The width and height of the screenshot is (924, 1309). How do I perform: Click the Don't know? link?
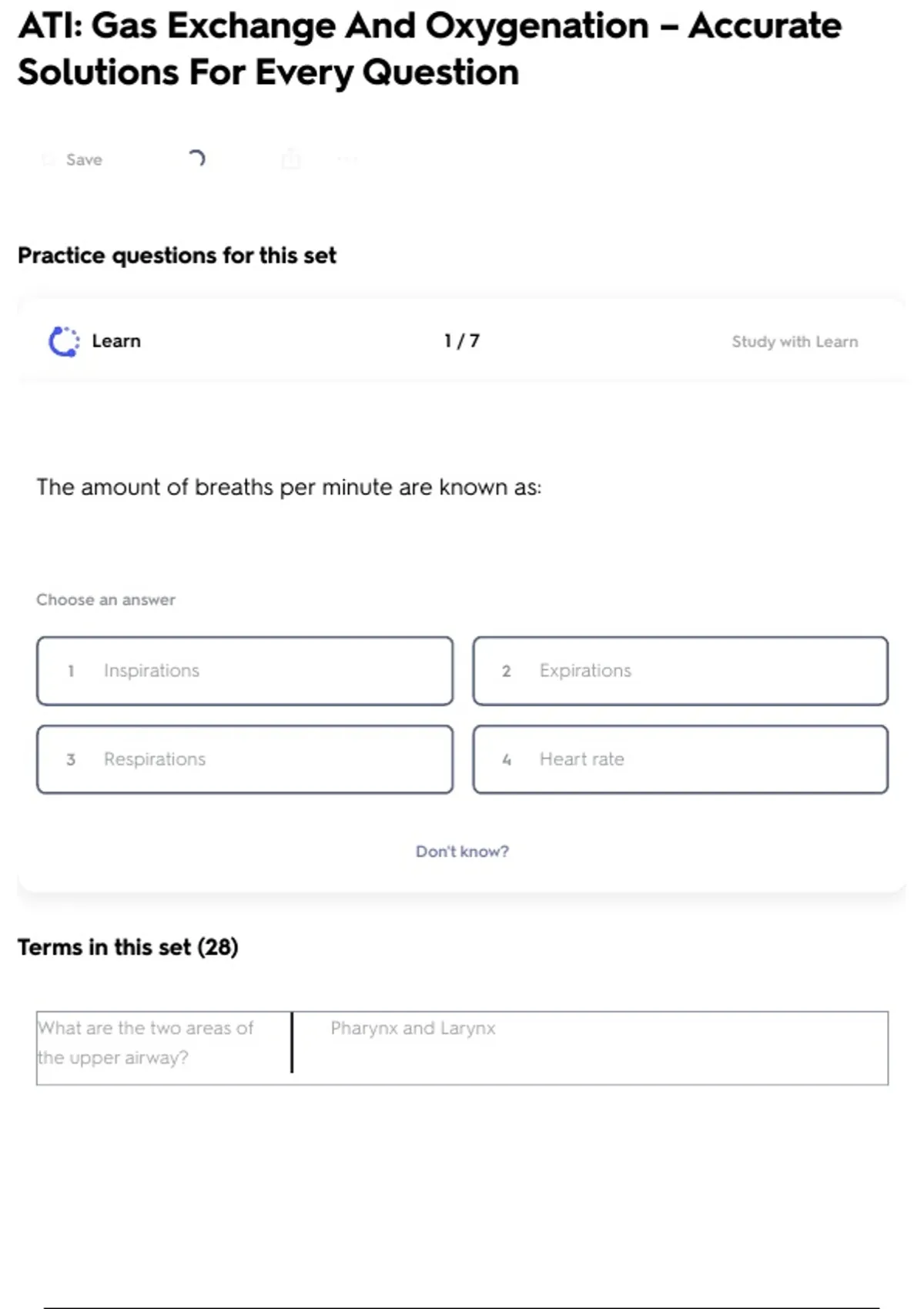tap(462, 852)
